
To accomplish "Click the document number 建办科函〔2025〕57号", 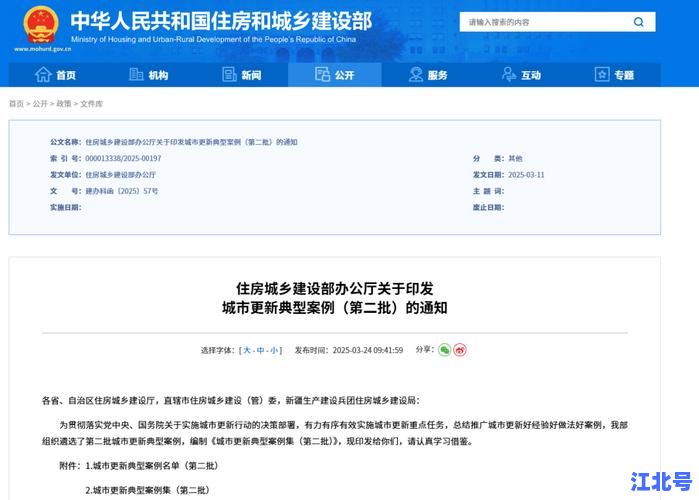I will 122,191.
